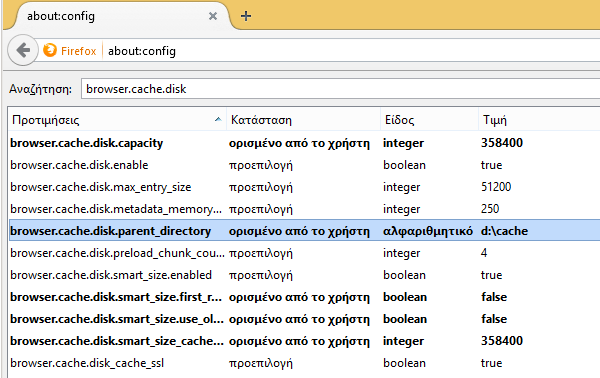
Task: Click the d:\cache value cell
Action: 504,231
